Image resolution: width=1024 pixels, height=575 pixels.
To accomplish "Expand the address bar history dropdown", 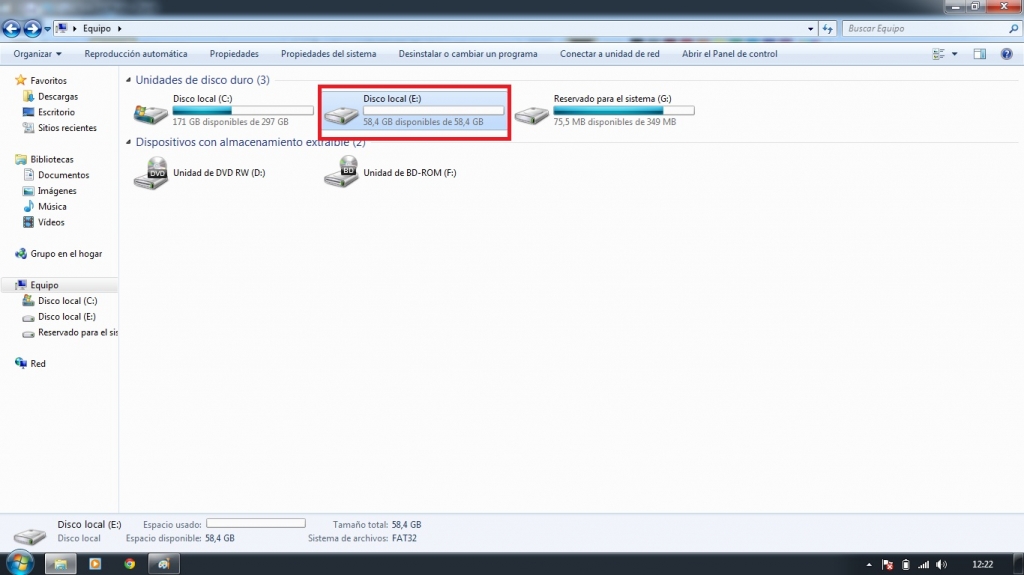I will click(812, 29).
